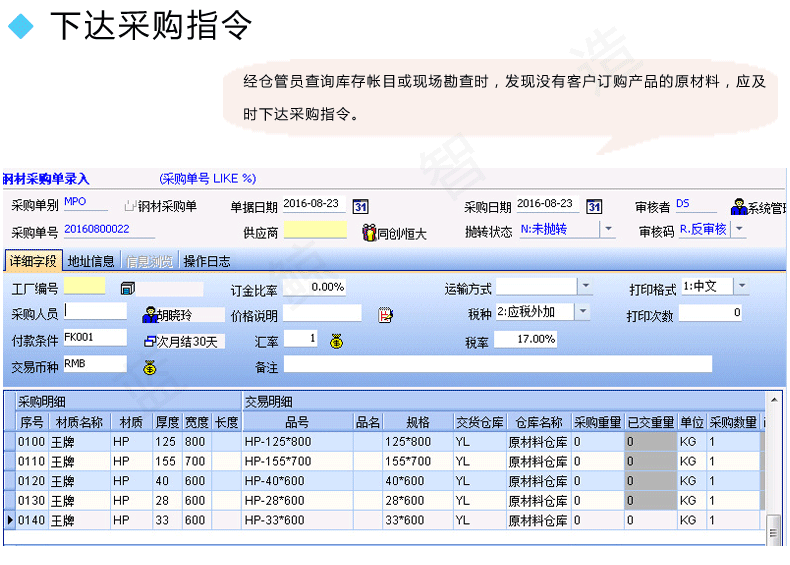The height and width of the screenshot is (565, 790).
Task: Click the 品号 column header
Action: pyautogui.click(x=297, y=422)
